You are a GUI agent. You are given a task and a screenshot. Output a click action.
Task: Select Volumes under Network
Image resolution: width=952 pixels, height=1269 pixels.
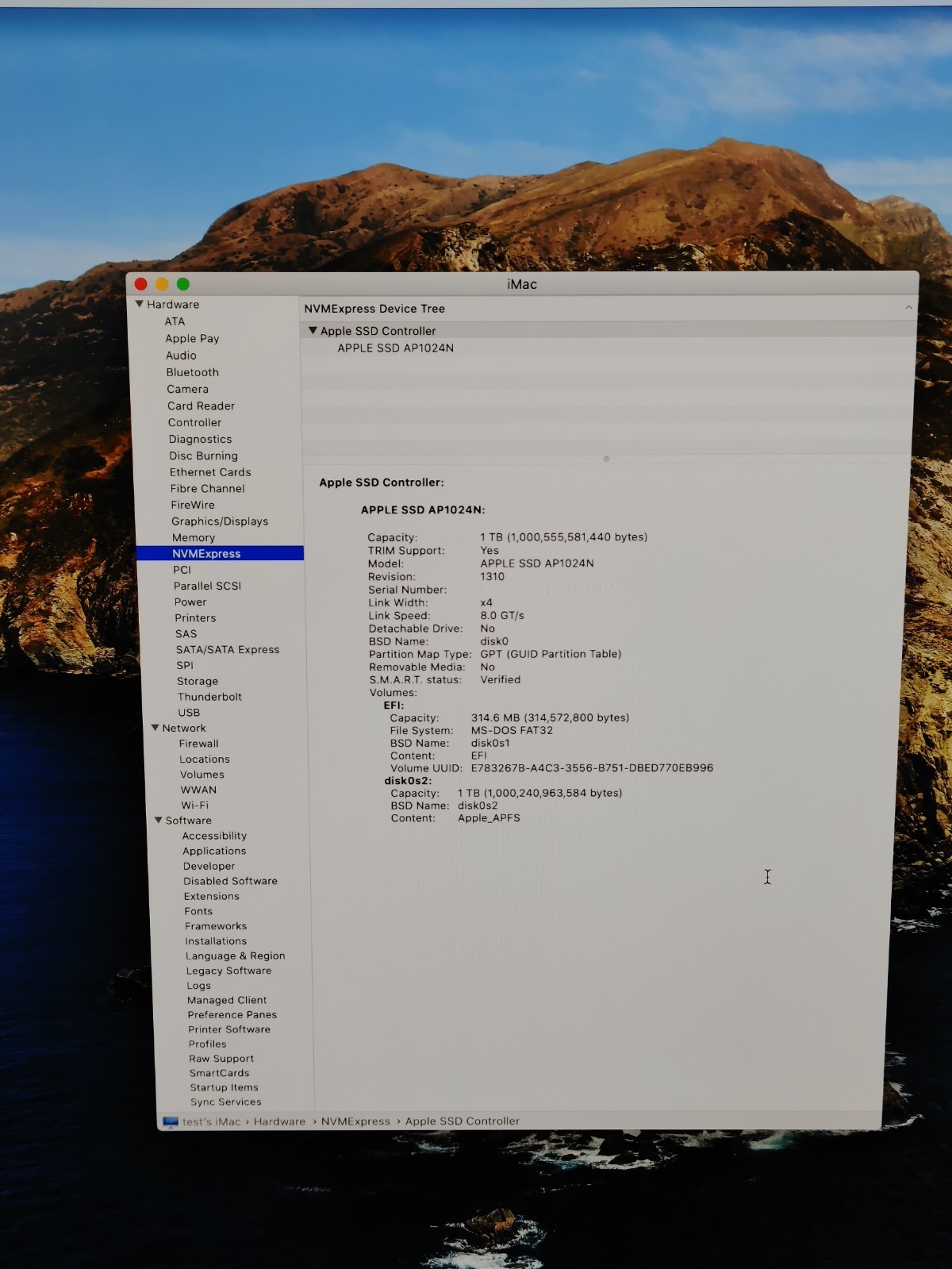(x=202, y=775)
